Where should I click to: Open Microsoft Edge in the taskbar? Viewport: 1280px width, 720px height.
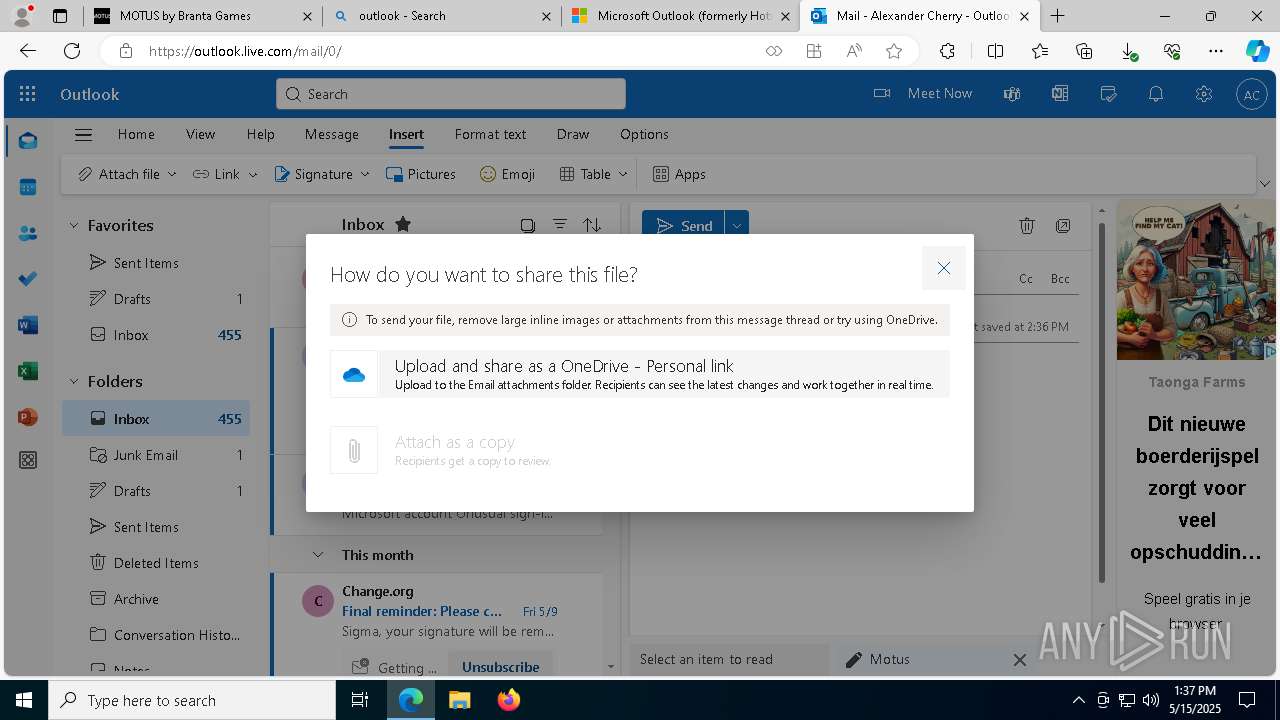pos(411,700)
